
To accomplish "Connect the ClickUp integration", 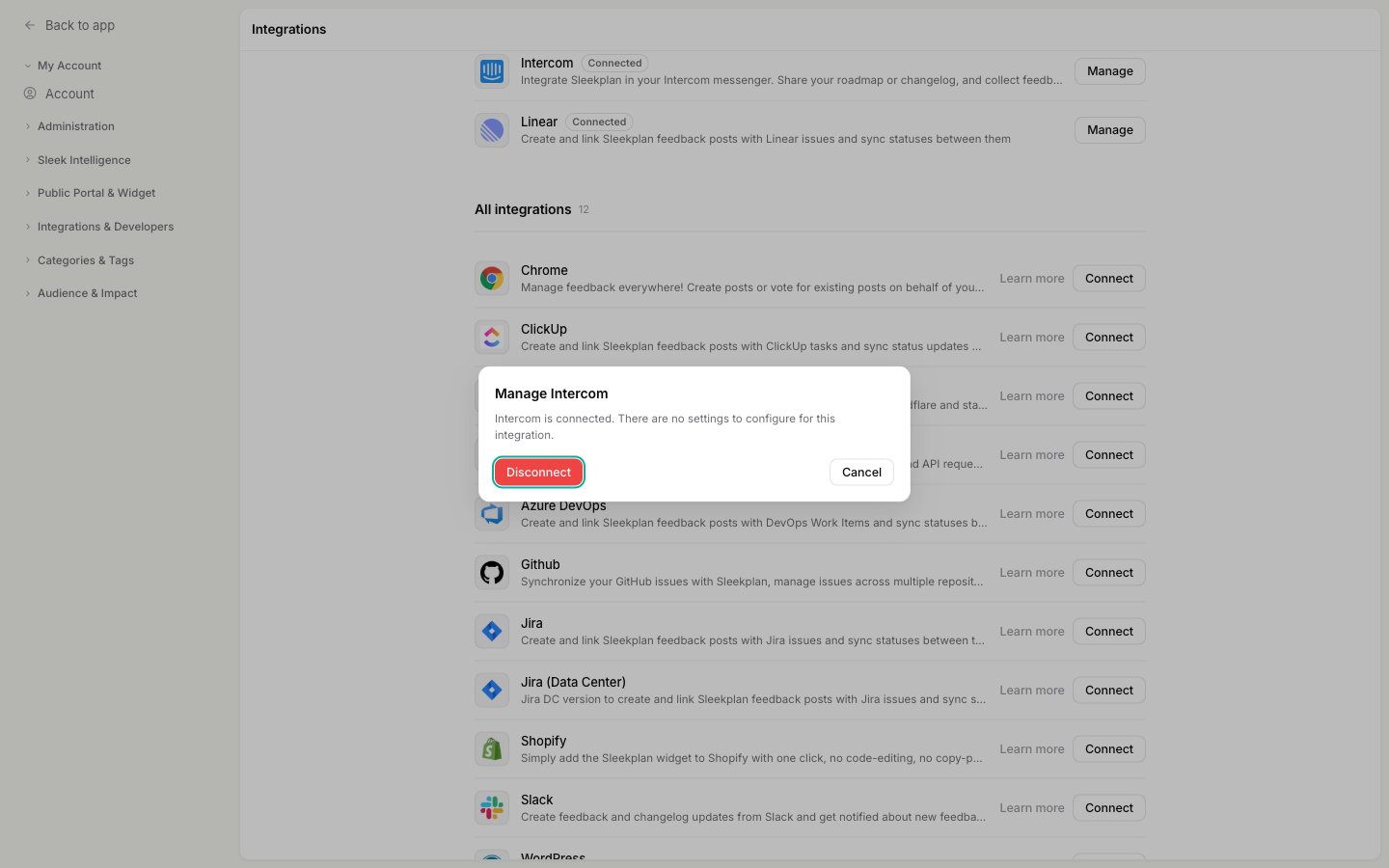I will click(1109, 338).
